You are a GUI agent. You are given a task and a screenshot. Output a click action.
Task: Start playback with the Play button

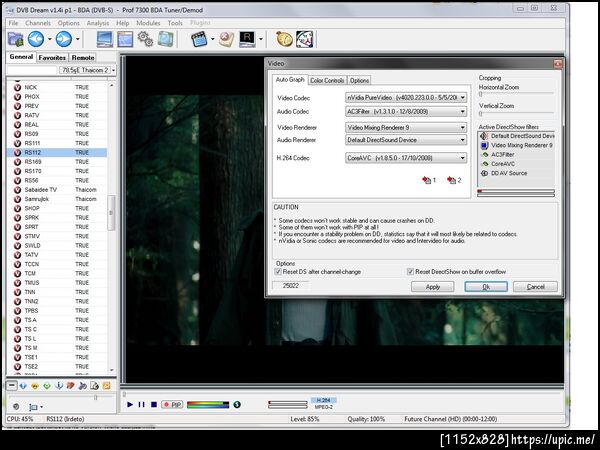(130, 404)
